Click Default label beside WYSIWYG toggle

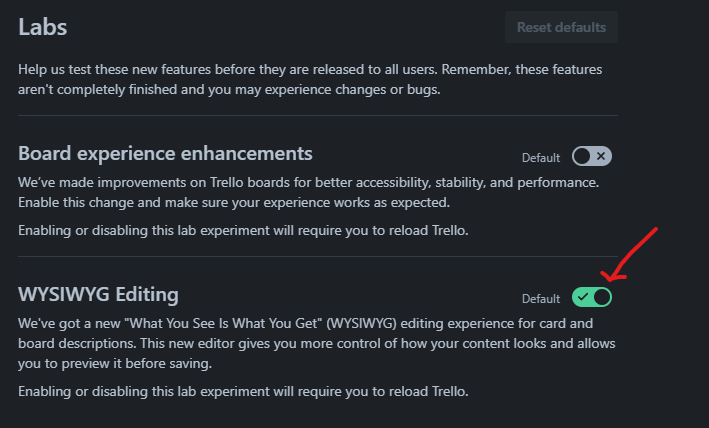[x=541, y=299]
